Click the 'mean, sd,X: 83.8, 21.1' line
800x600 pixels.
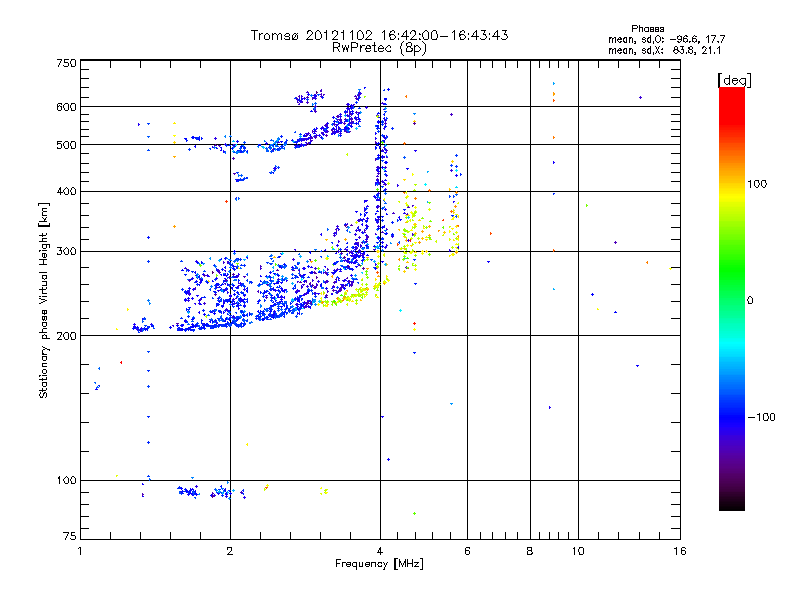(x=664, y=51)
